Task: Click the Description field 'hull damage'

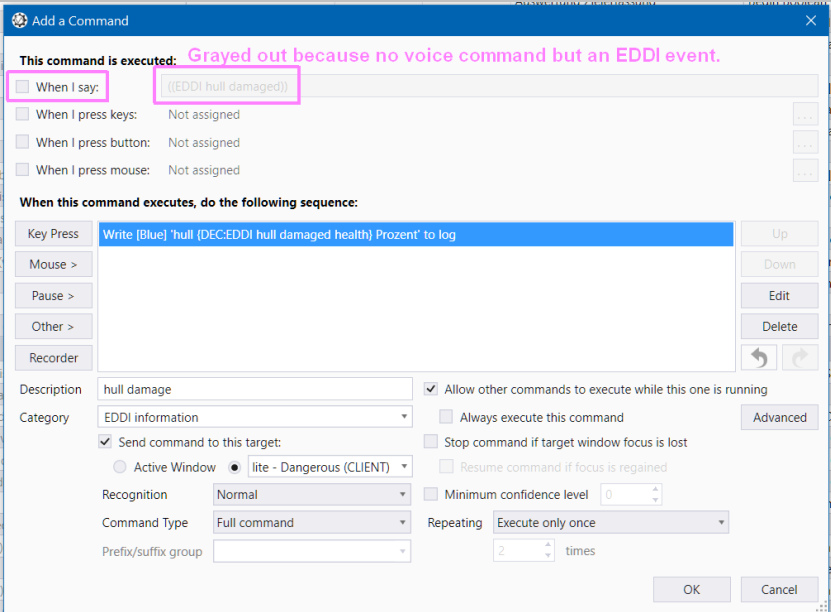Action: pos(255,389)
